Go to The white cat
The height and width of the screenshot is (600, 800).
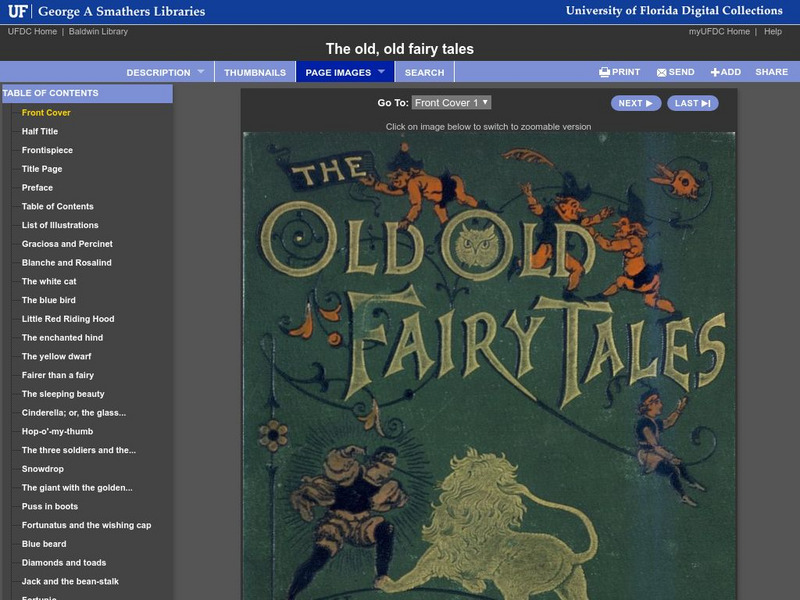(x=49, y=281)
